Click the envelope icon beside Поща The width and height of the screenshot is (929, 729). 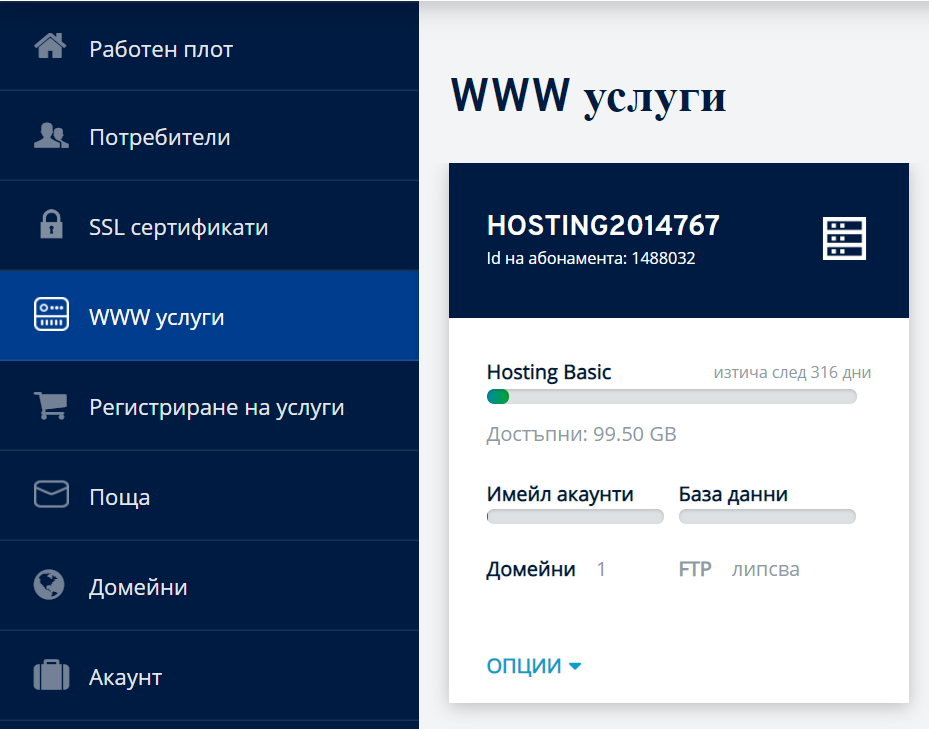click(52, 494)
